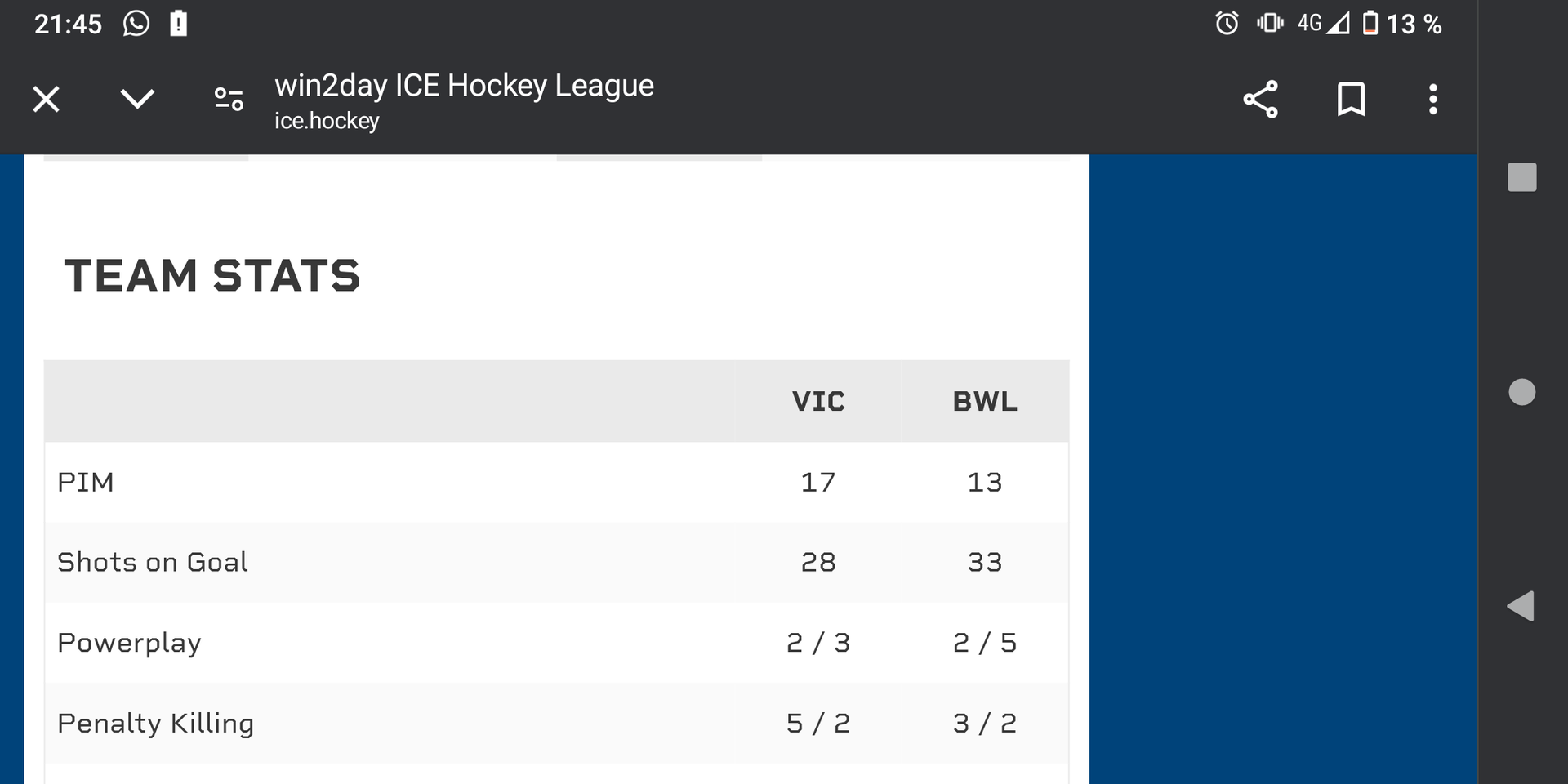Screen dimensions: 1568x784
Task: Tap the VIC column header
Action: pyautogui.click(x=818, y=402)
